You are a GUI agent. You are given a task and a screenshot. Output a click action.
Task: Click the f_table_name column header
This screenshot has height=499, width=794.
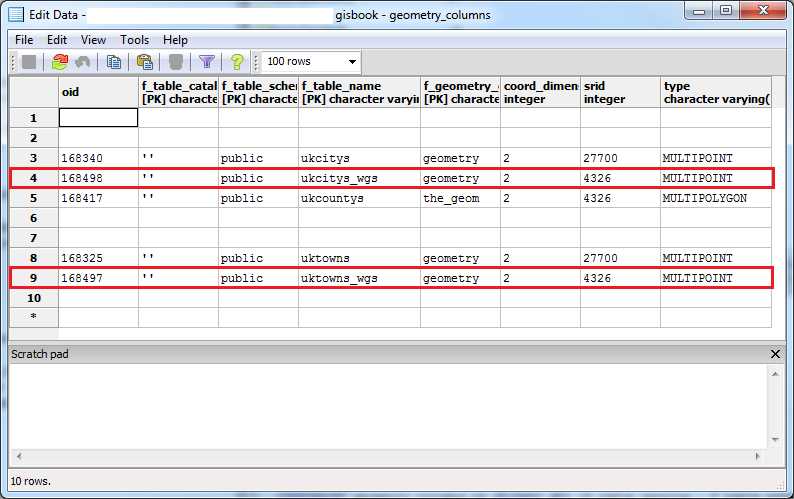(359, 92)
